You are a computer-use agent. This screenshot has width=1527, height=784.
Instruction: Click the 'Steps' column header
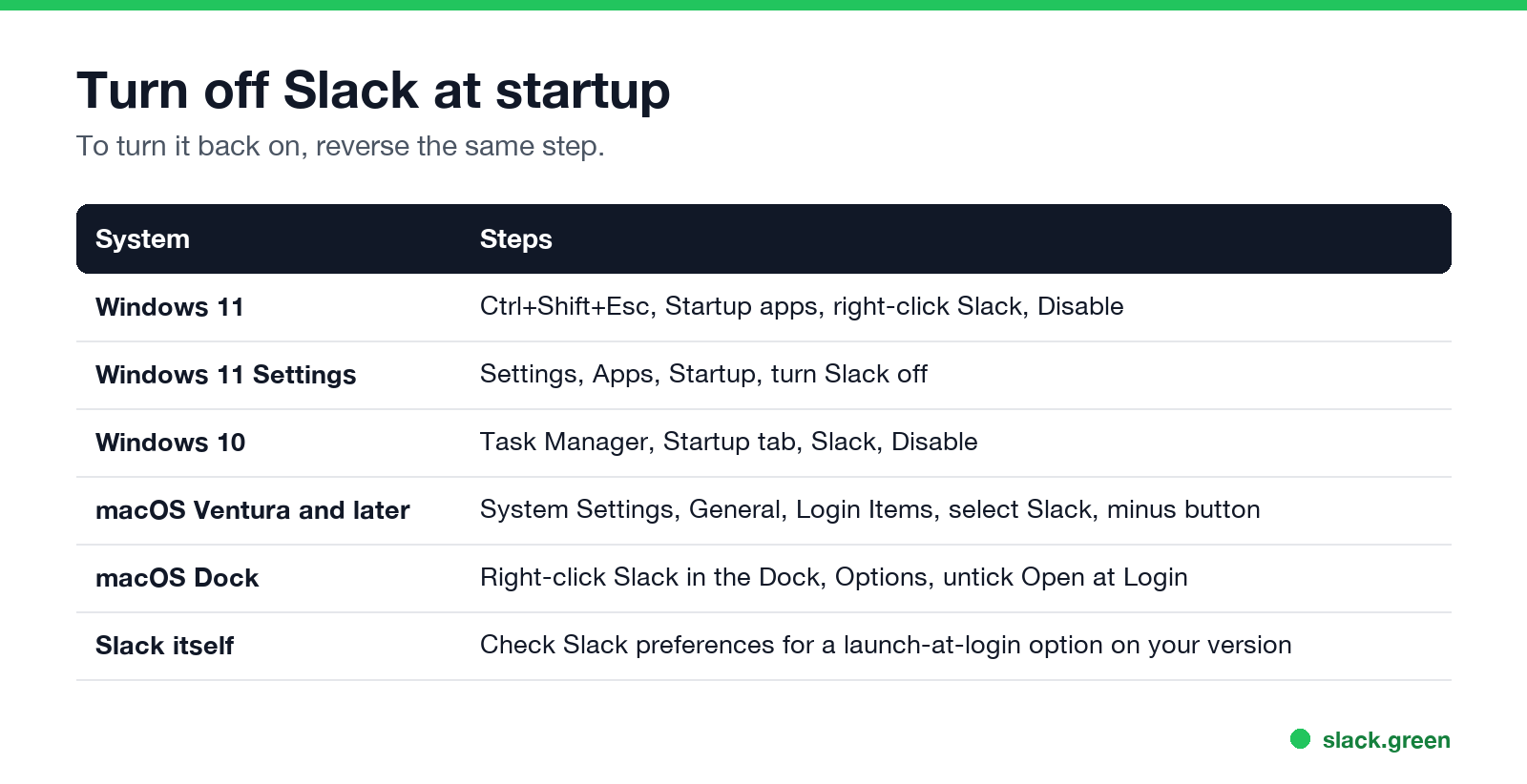click(x=515, y=238)
